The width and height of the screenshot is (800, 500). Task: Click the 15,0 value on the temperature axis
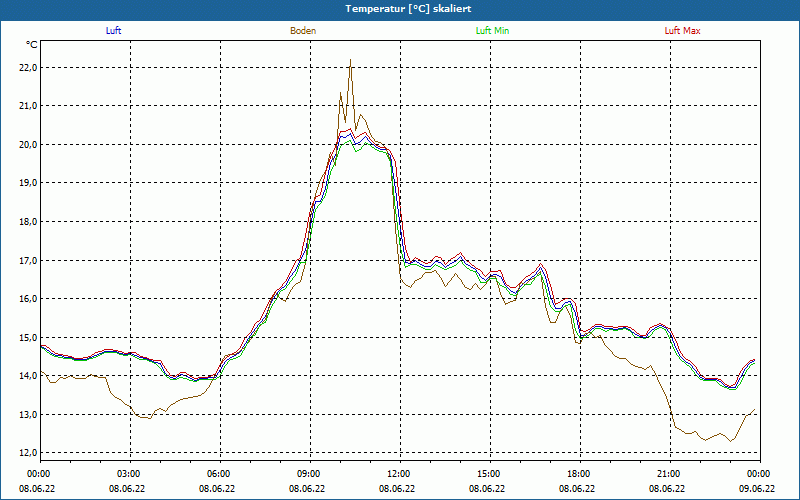[27, 338]
